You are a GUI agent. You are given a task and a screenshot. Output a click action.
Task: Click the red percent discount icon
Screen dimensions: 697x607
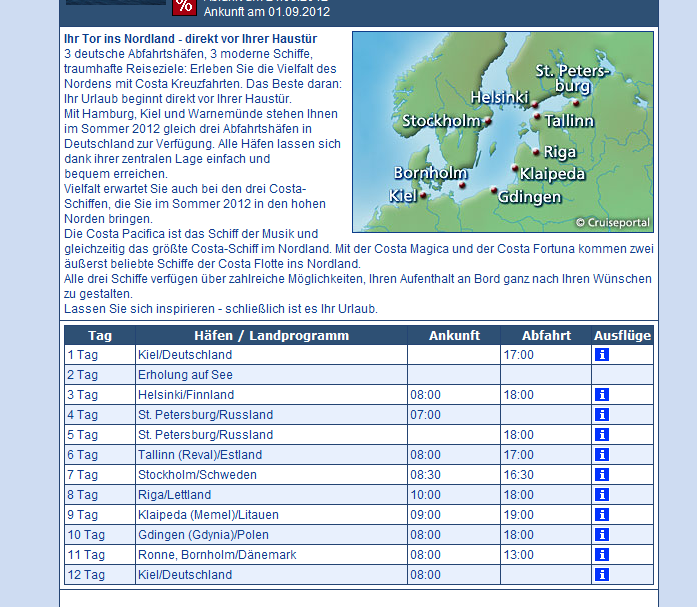[184, 6]
